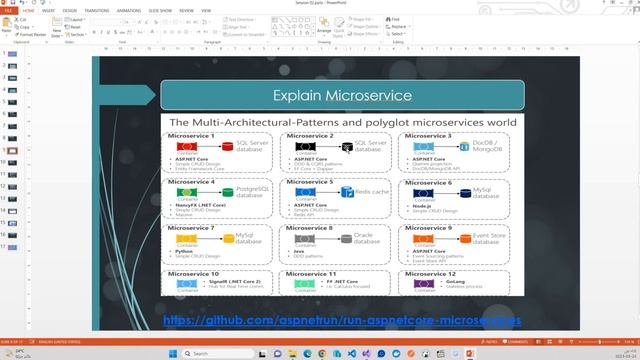Click the Numbering list icon
The image size is (640, 360).
176,22
